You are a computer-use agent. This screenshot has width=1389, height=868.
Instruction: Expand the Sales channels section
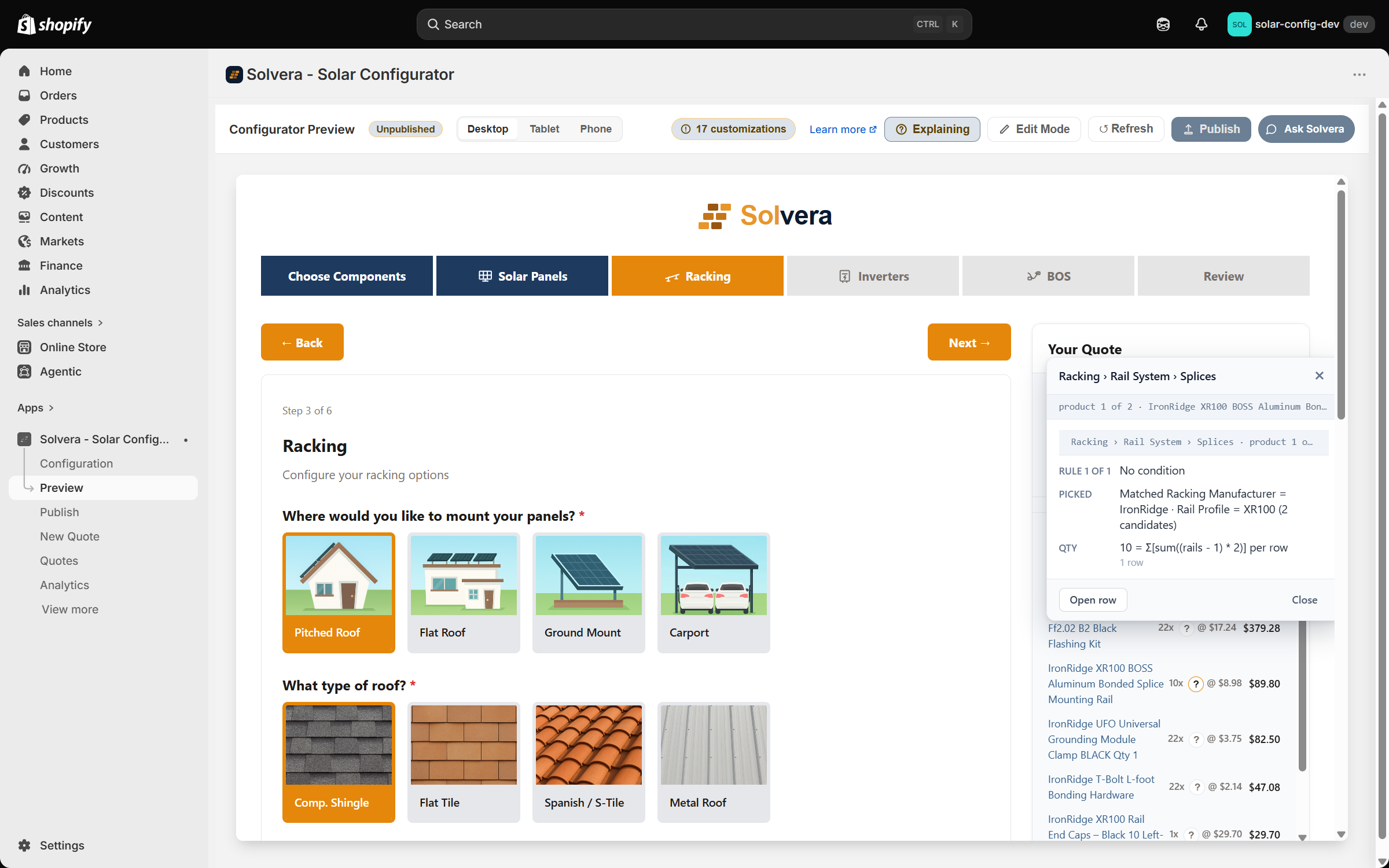pyautogui.click(x=60, y=323)
